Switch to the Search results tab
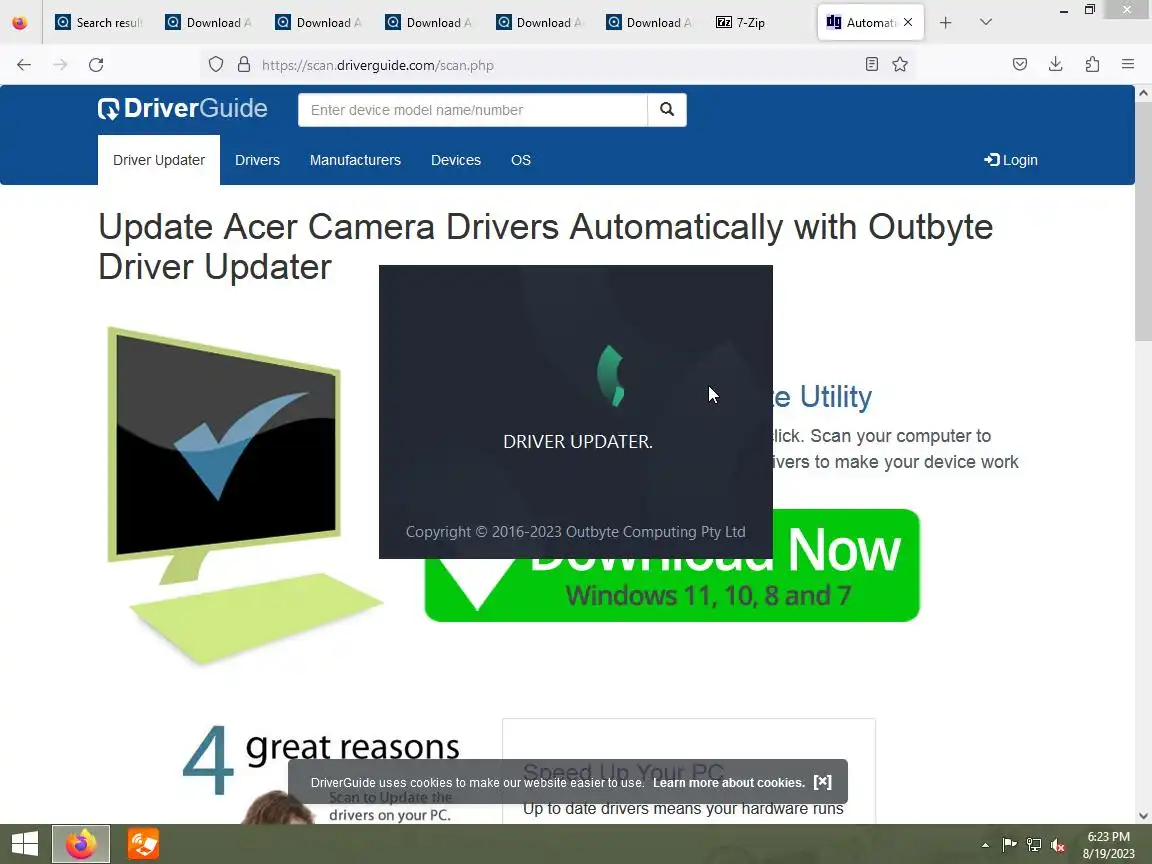 (98, 23)
